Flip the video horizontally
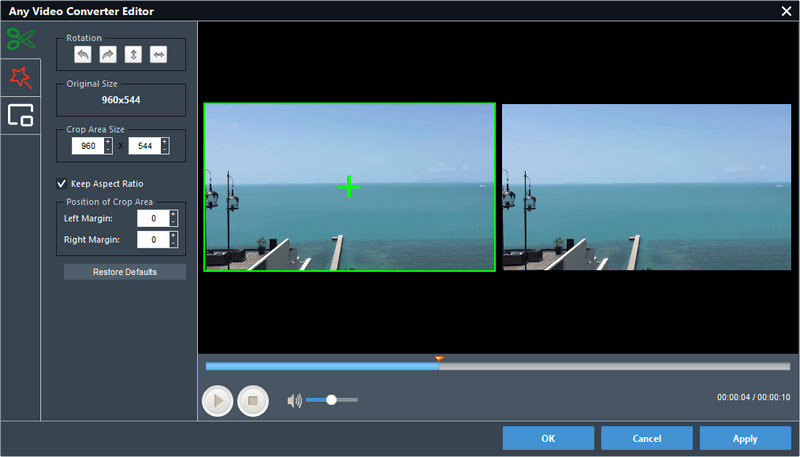Image resolution: width=800 pixels, height=457 pixels. pyautogui.click(x=158, y=55)
